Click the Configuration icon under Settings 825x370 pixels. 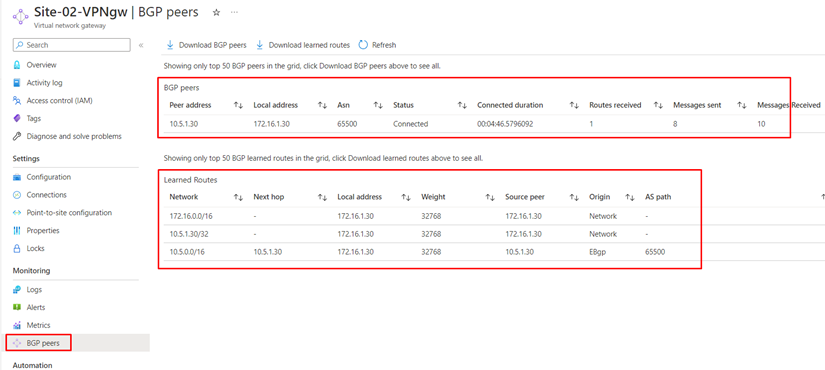(x=17, y=177)
